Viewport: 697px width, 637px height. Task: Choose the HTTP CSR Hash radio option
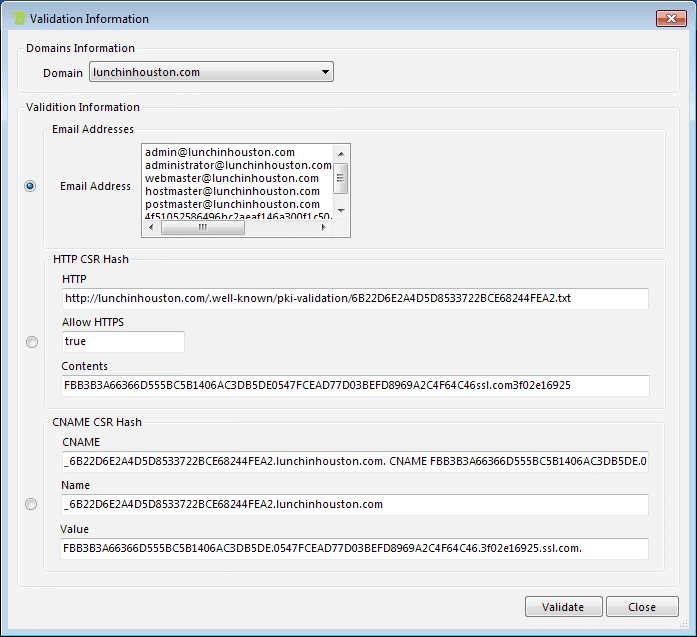click(x=32, y=342)
